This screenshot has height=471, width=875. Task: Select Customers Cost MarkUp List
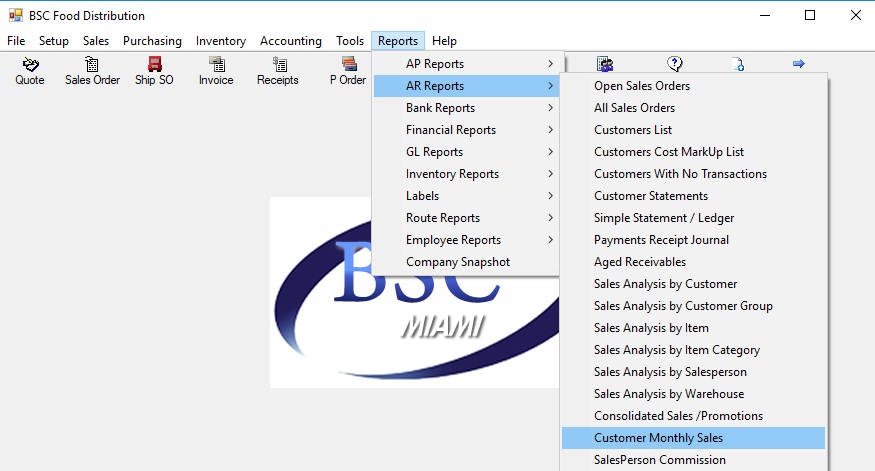coord(693,152)
